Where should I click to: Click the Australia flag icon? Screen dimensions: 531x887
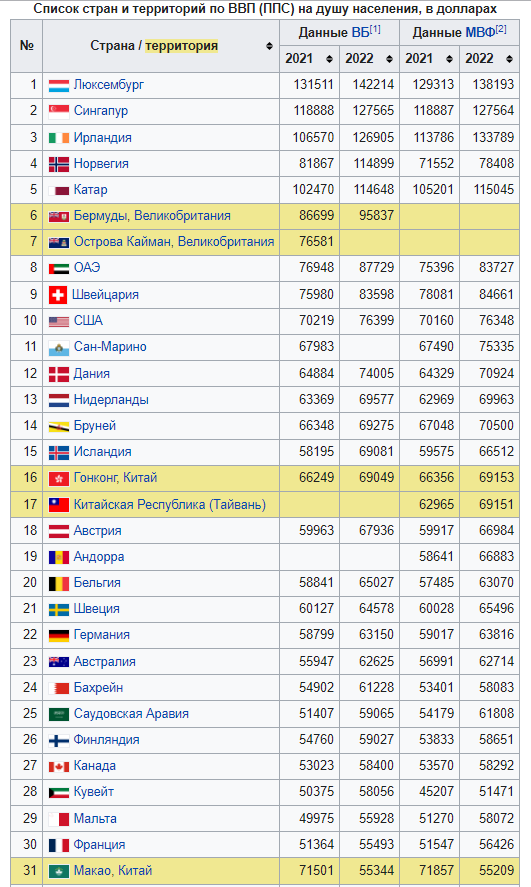click(59, 662)
